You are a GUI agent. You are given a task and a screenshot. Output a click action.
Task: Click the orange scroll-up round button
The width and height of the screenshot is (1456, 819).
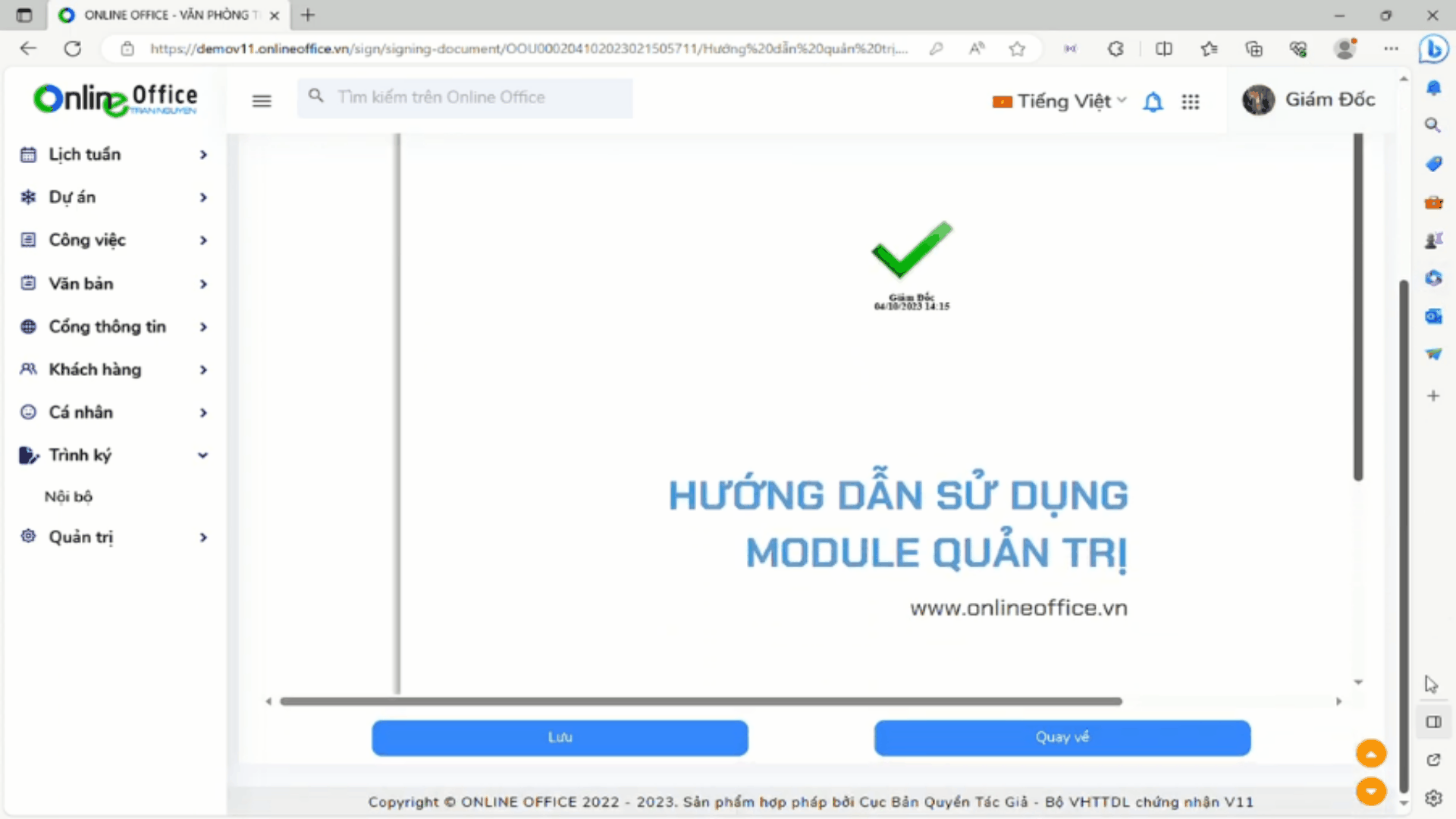pos(1370,754)
